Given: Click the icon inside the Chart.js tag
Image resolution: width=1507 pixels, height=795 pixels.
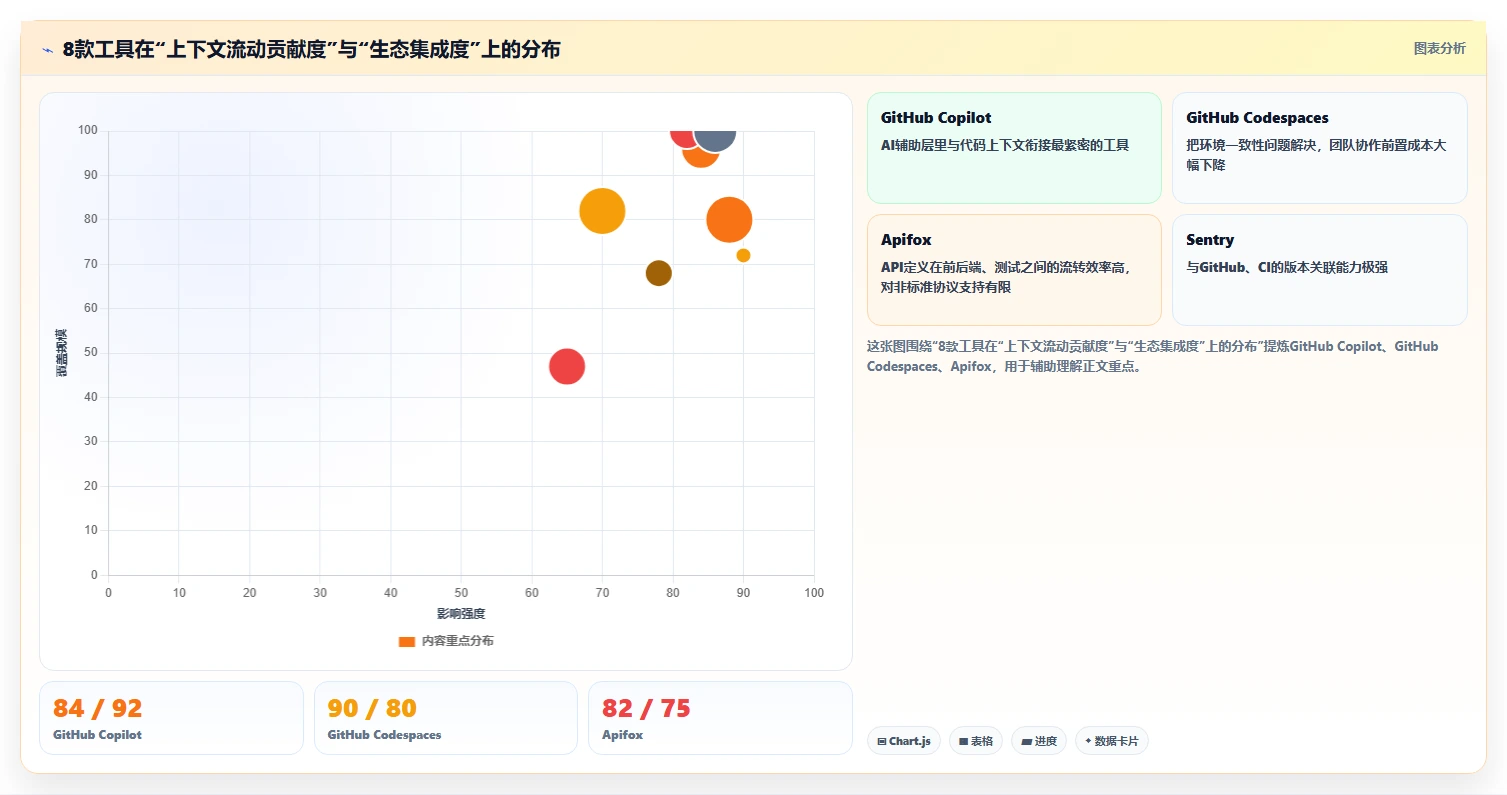Looking at the screenshot, I should pyautogui.click(x=882, y=742).
